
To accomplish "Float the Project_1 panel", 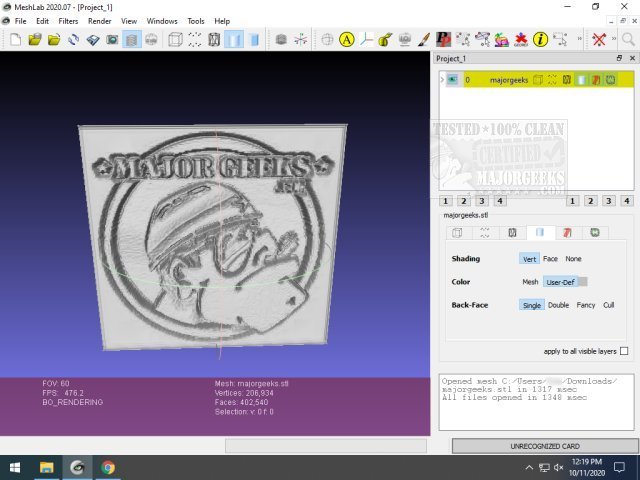I will click(619, 58).
